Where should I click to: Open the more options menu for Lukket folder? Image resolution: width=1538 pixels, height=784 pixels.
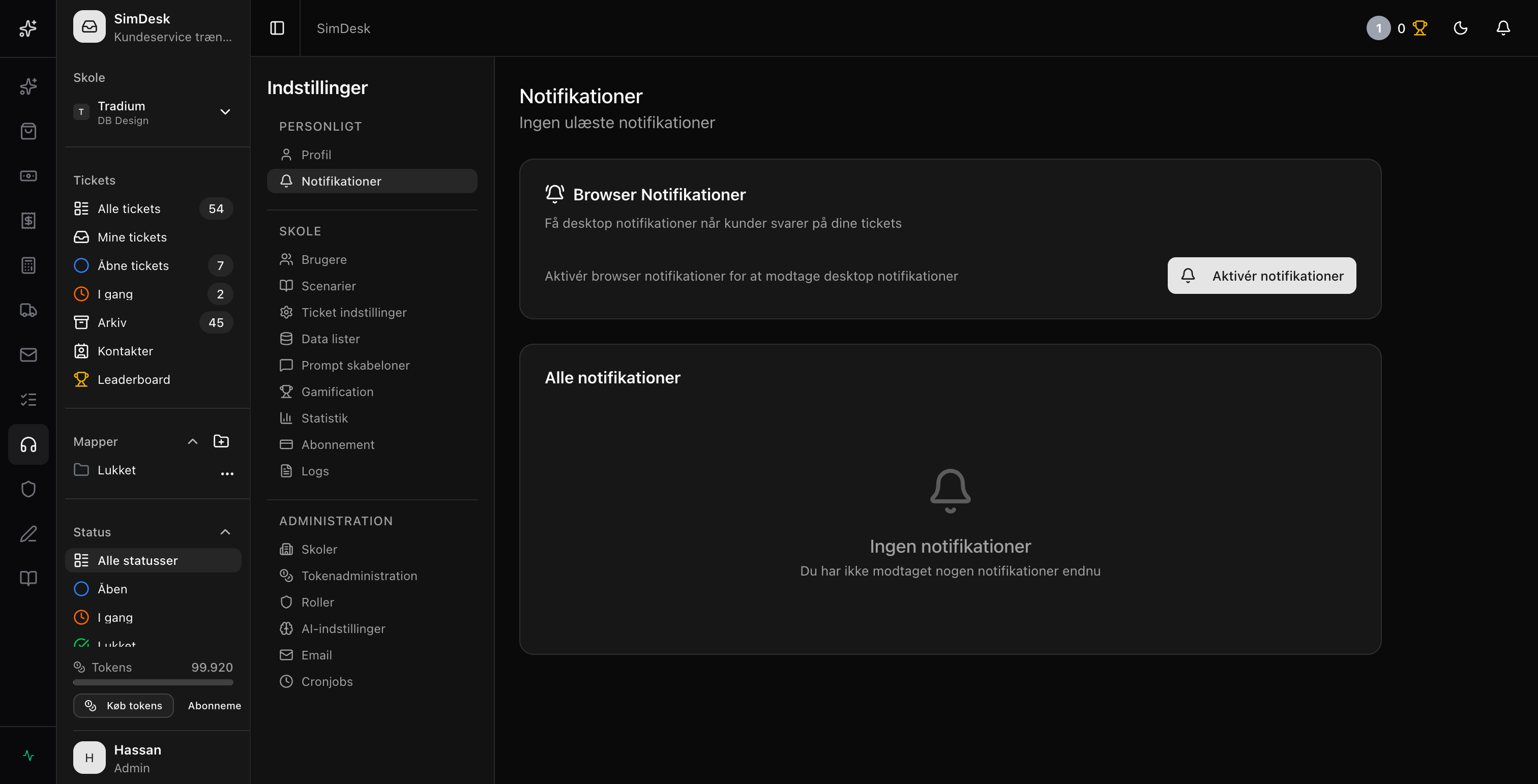tap(227, 473)
